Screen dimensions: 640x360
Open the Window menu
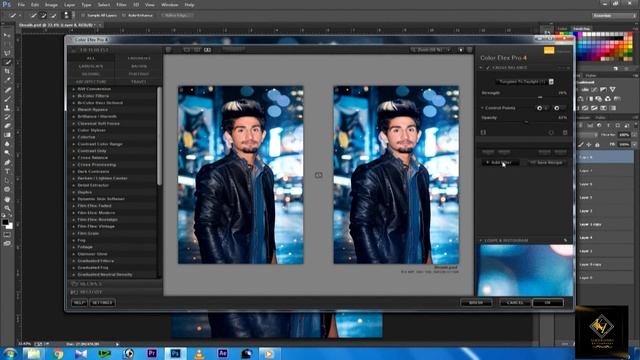pos(169,5)
